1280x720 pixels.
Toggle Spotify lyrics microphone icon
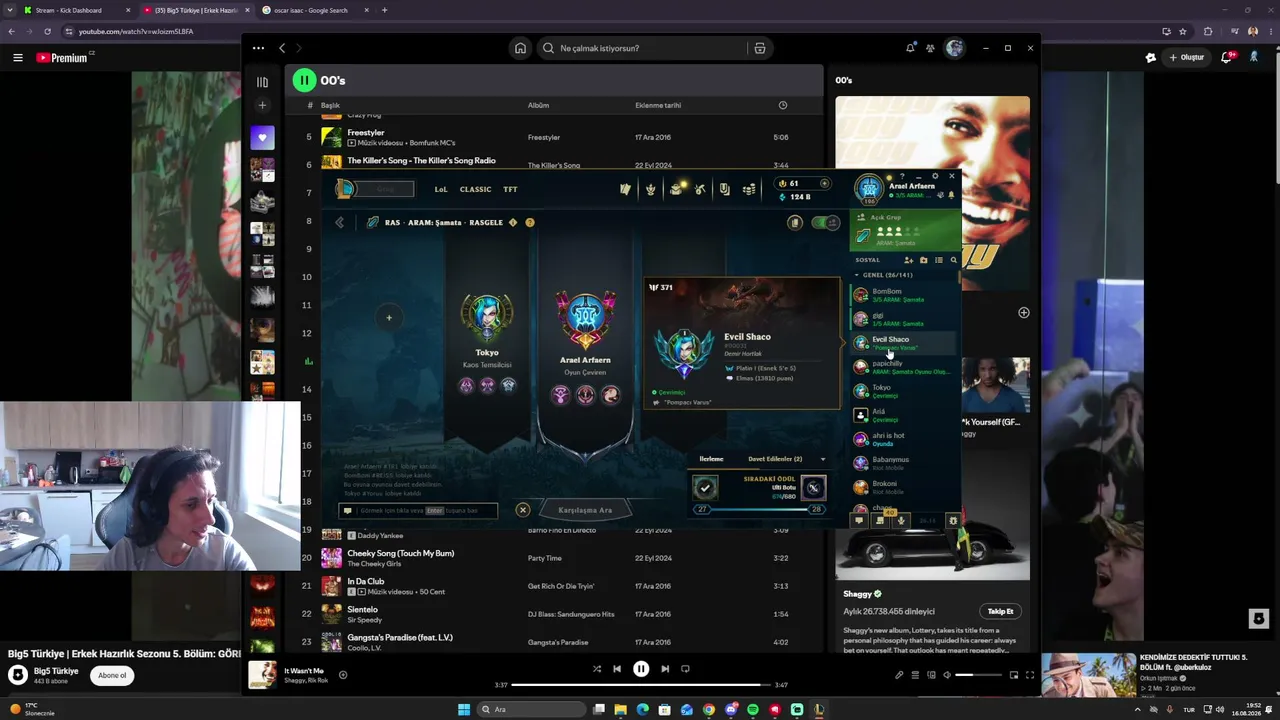click(899, 675)
